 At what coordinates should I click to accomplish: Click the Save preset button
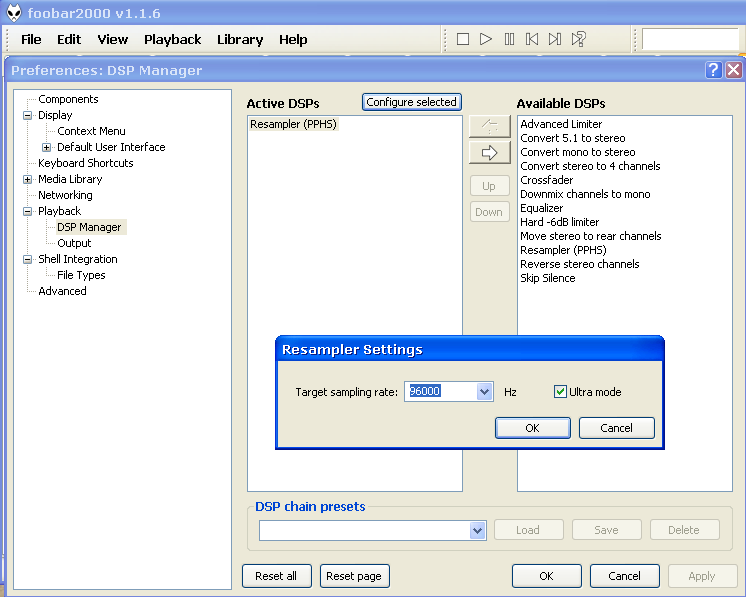click(x=607, y=530)
